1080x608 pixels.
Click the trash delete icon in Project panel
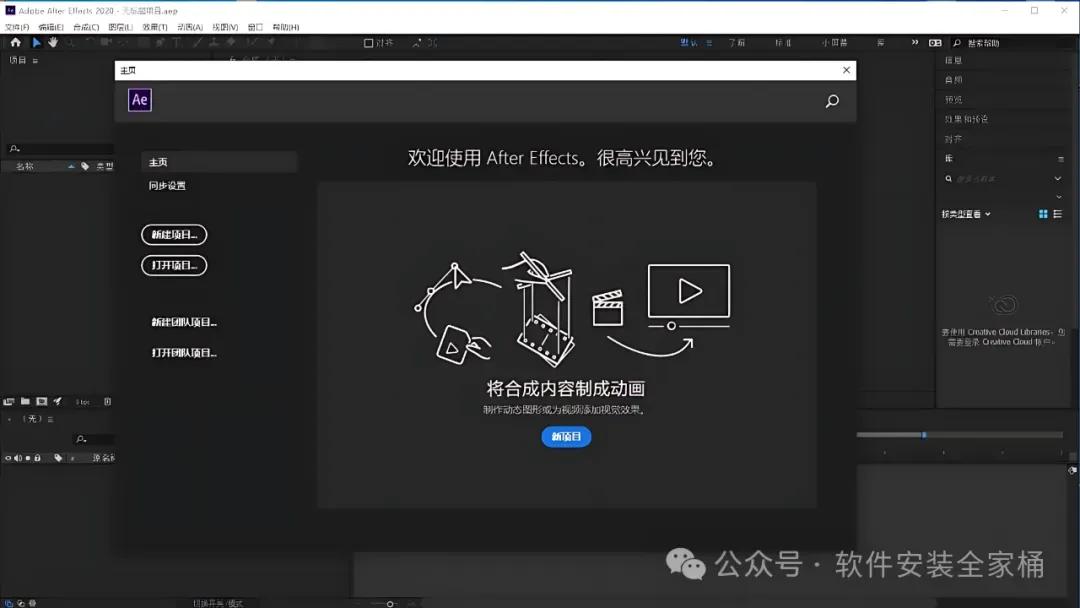107,401
